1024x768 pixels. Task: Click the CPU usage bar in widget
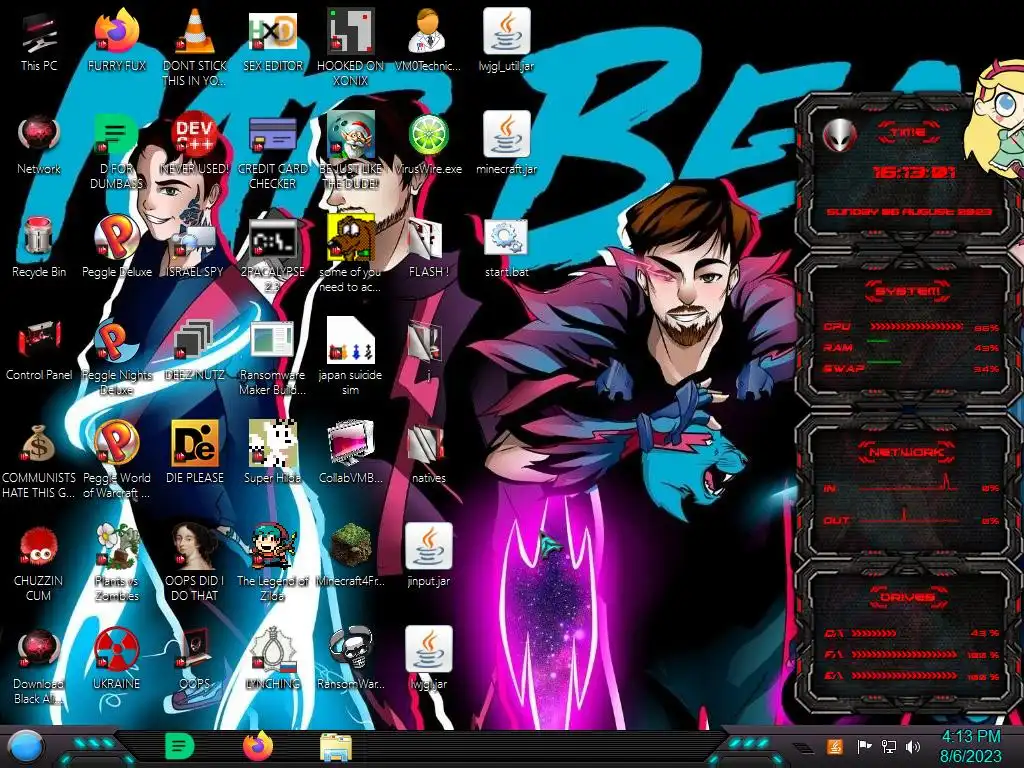(916, 327)
